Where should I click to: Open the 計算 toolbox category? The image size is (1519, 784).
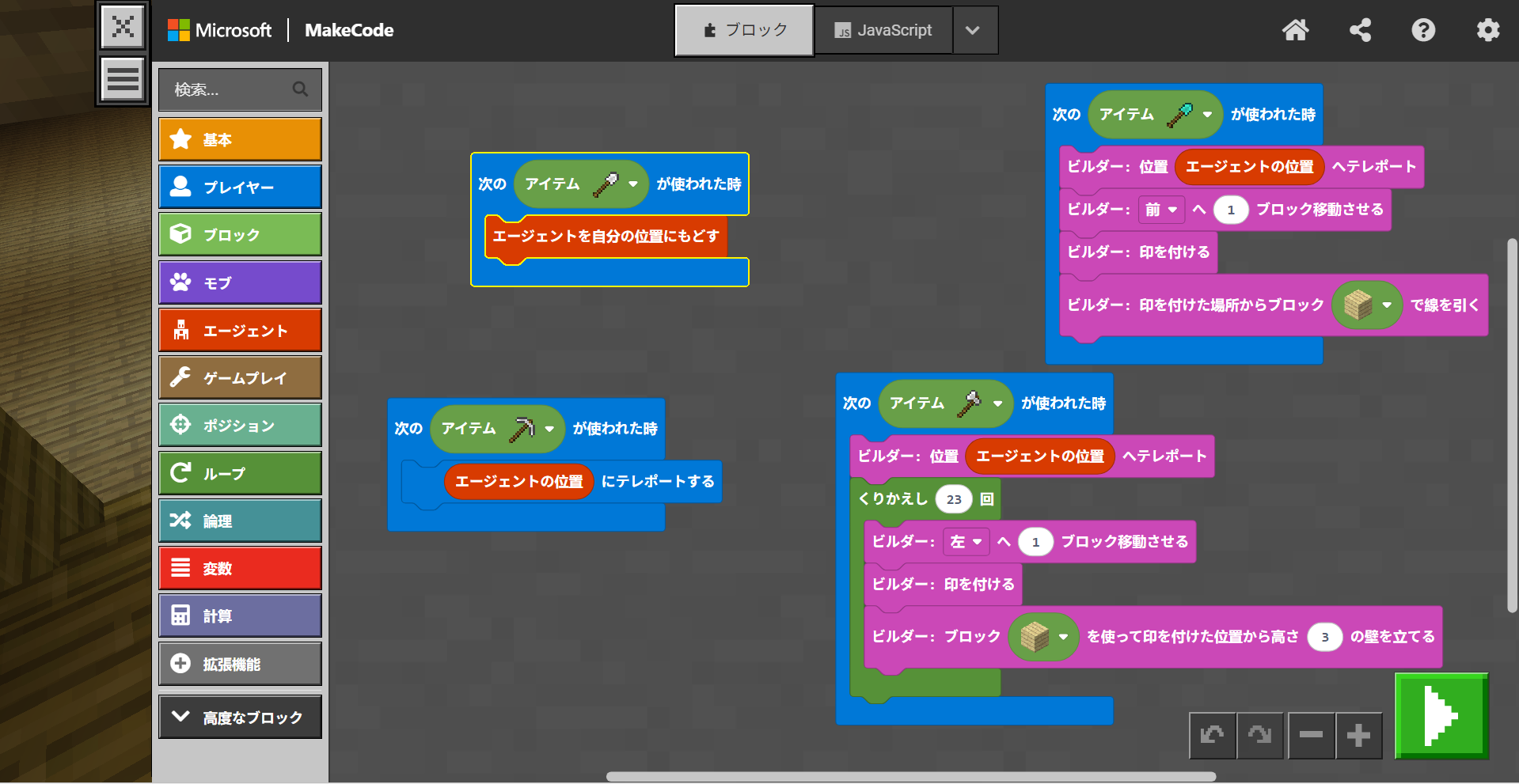tap(240, 615)
